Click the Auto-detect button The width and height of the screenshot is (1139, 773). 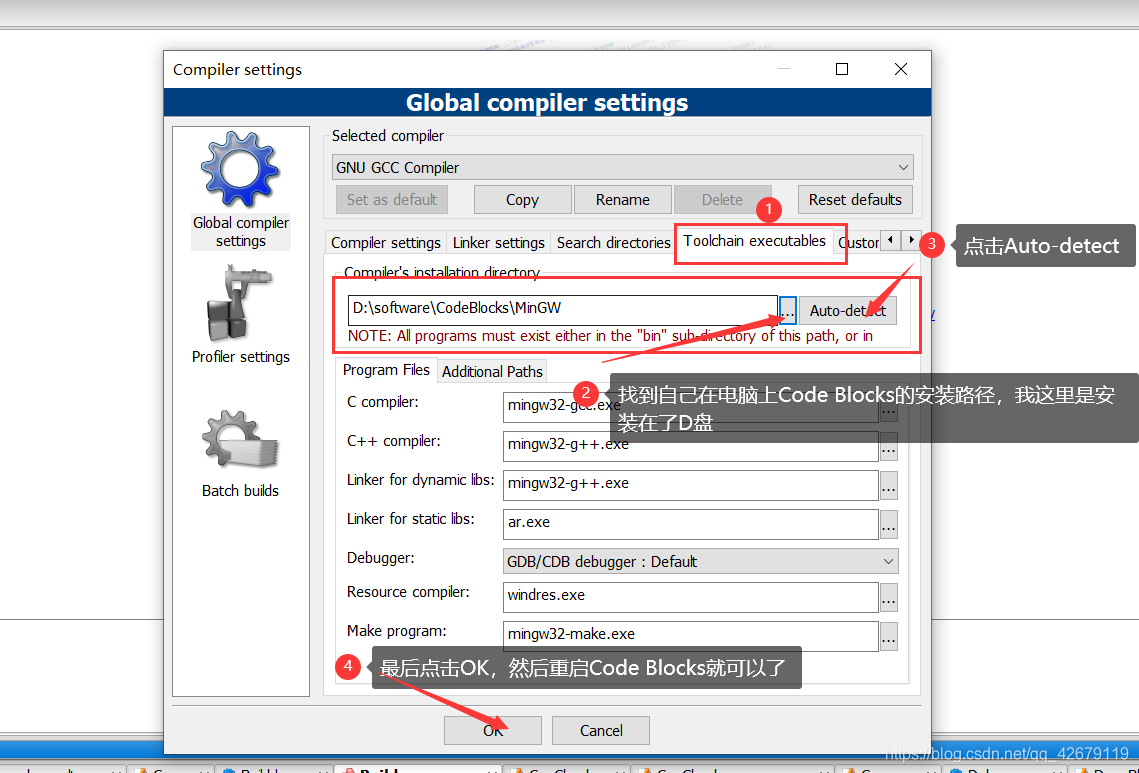pos(848,310)
